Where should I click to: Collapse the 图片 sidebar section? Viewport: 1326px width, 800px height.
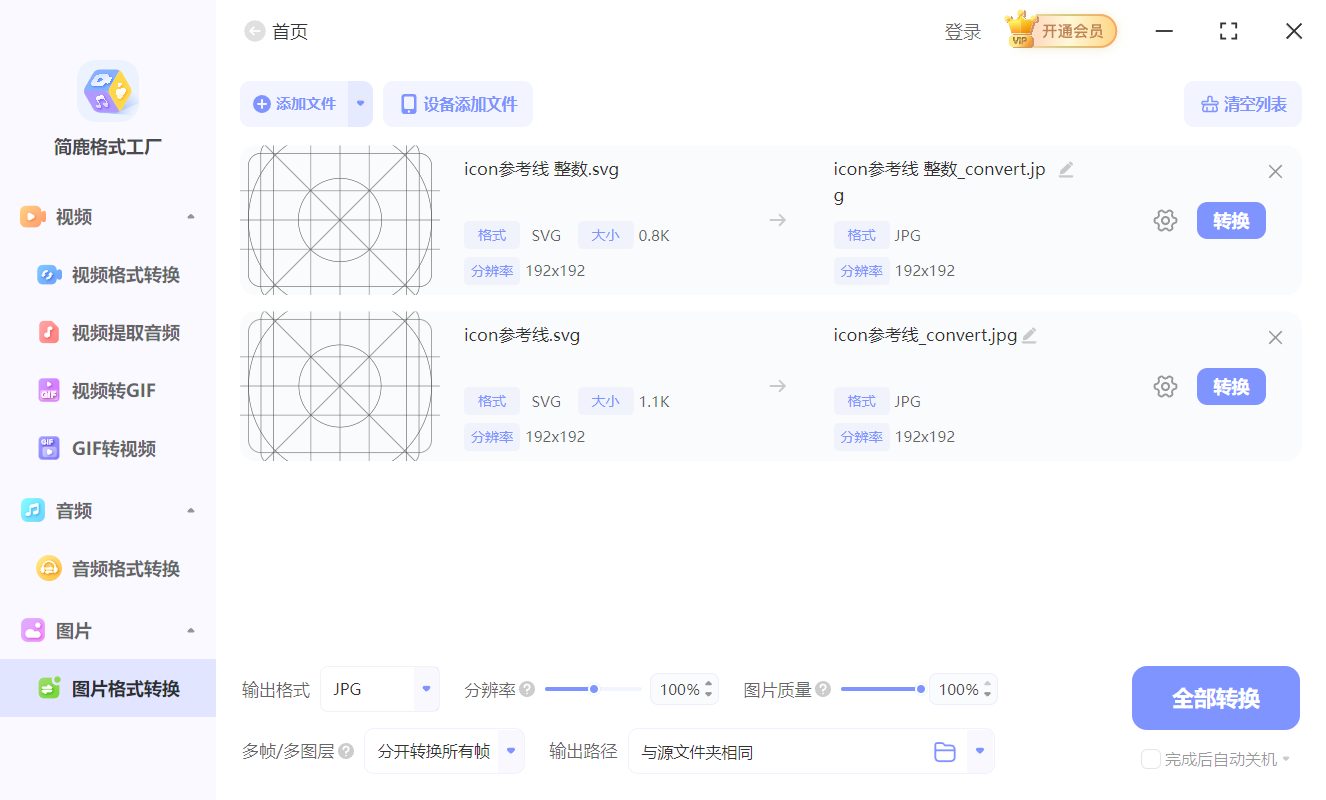pos(191,631)
